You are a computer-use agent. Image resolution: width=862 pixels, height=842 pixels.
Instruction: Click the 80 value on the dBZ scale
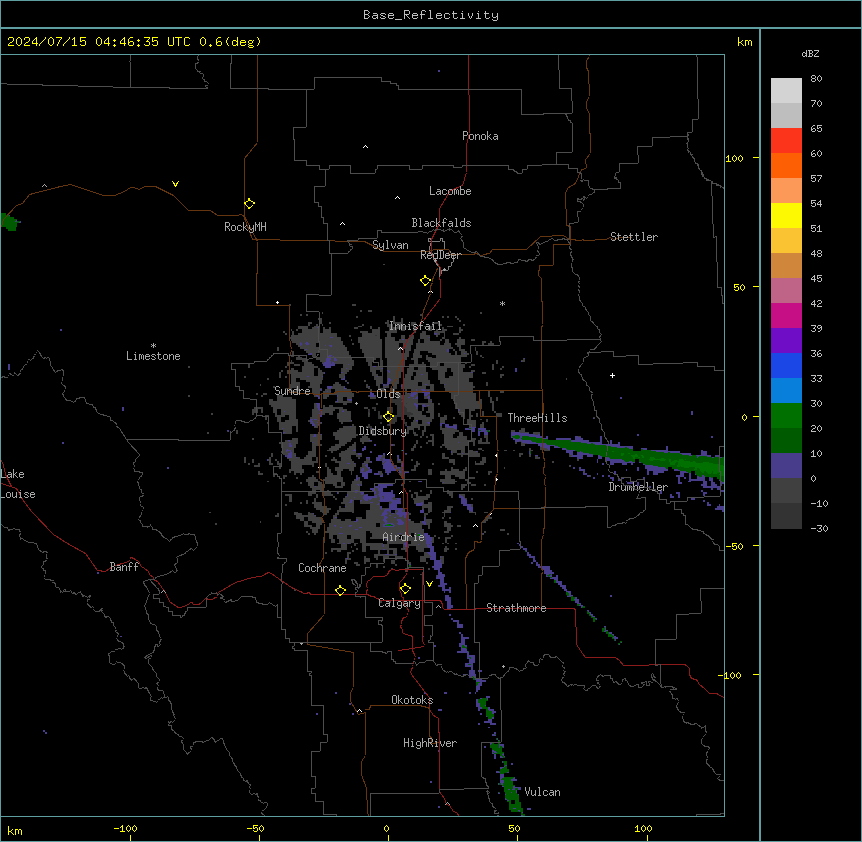pos(816,79)
